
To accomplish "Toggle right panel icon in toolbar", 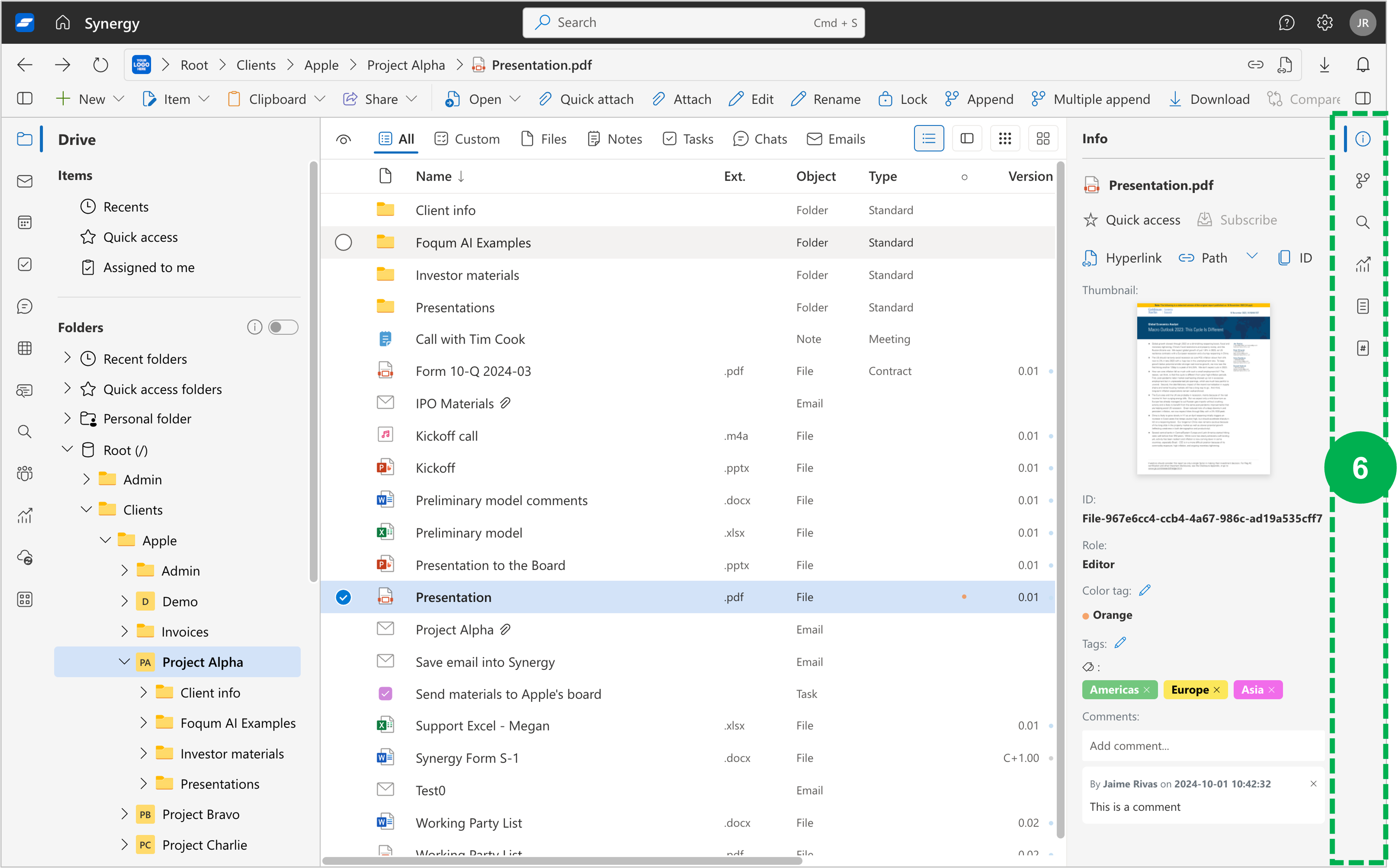I will point(1363,99).
